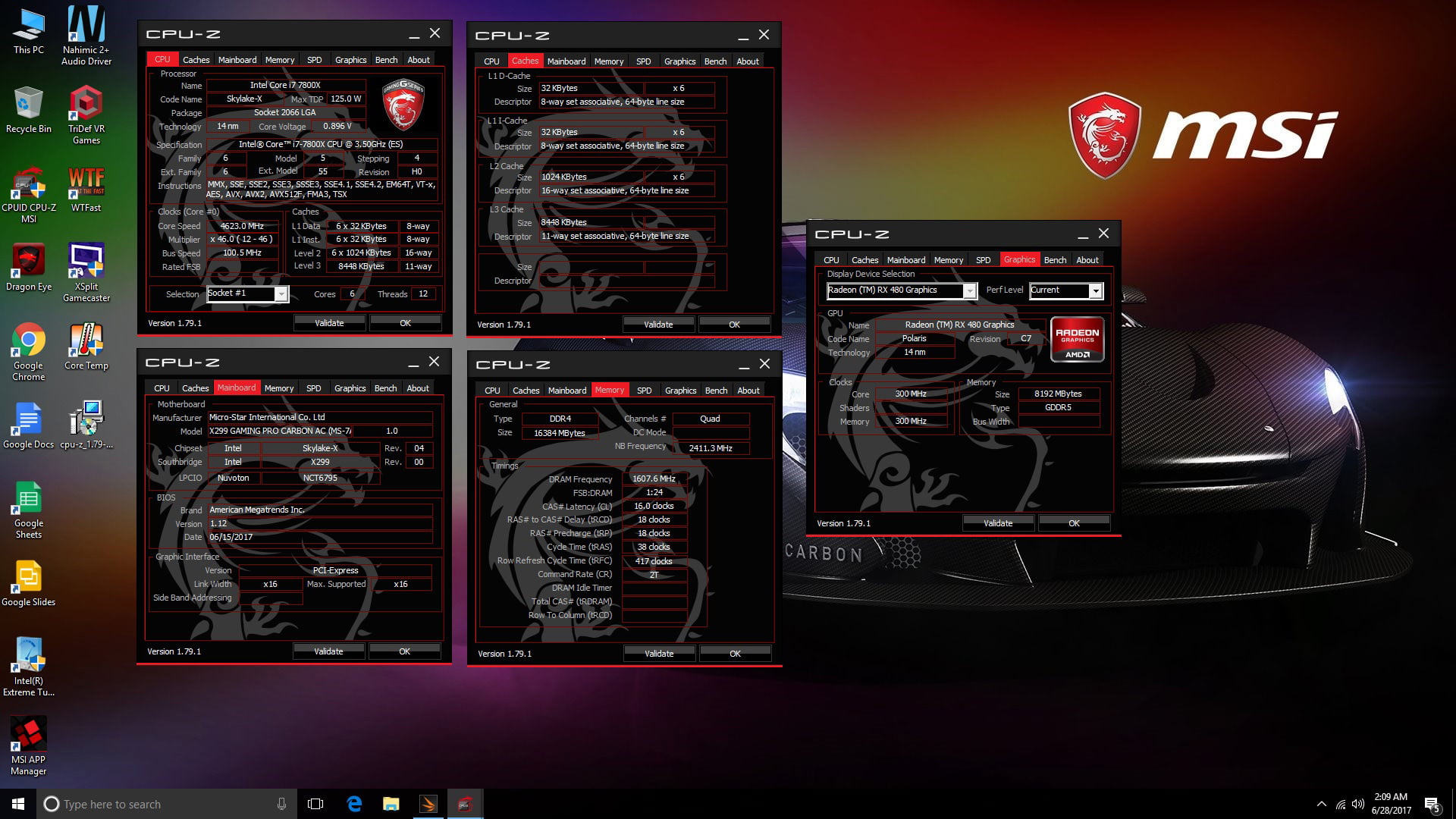Expand the Socket #1 selection dropdown
1456x819 pixels.
pos(281,294)
